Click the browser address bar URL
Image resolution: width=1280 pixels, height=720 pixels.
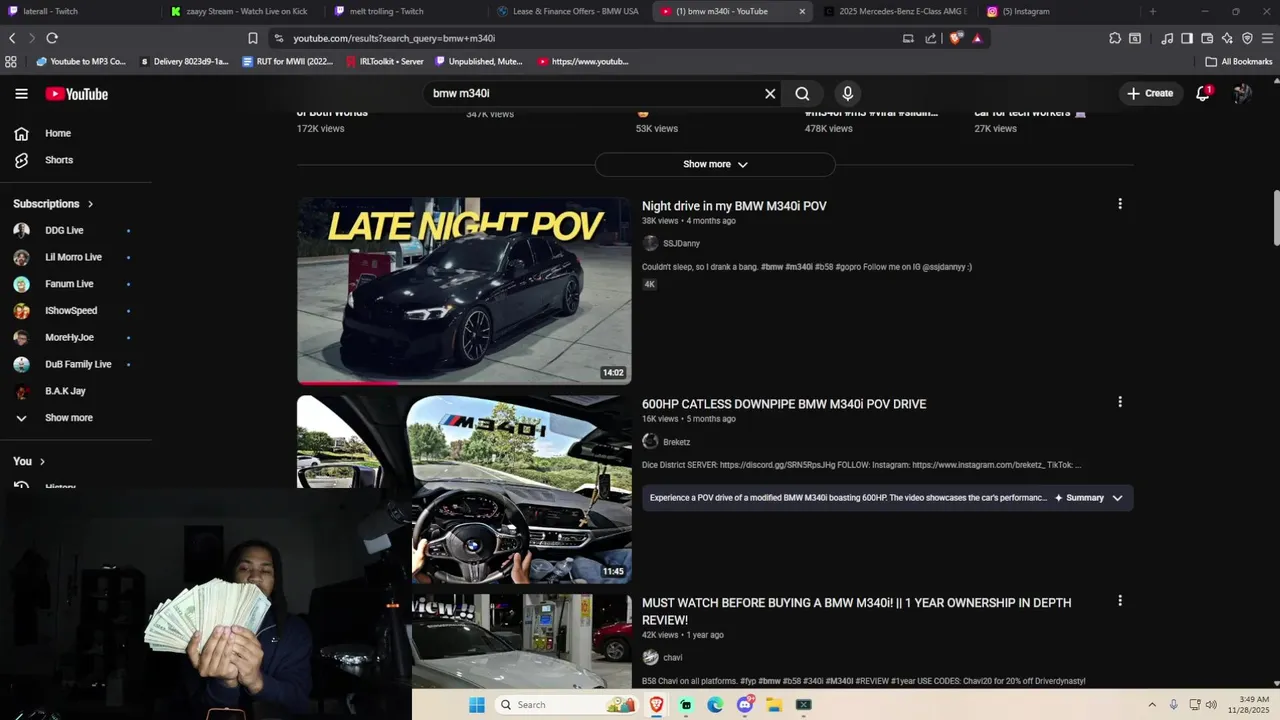pos(394,38)
